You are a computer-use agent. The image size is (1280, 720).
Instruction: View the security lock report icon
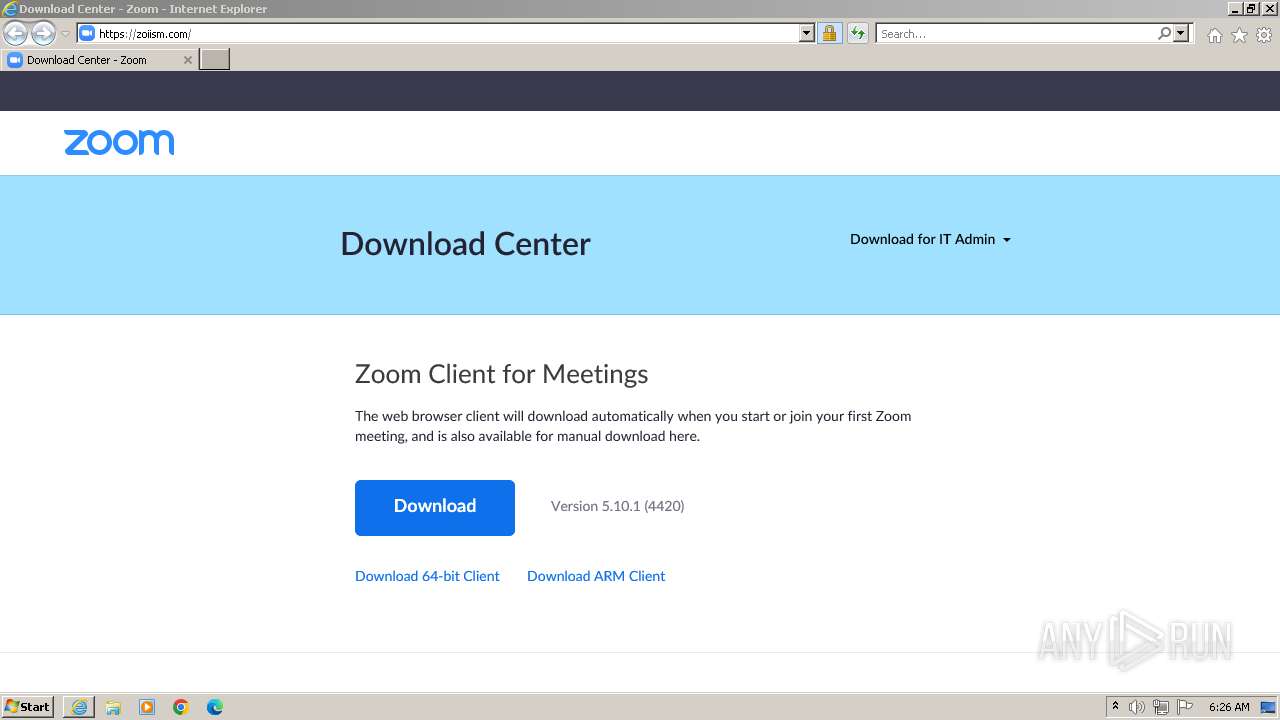[829, 33]
